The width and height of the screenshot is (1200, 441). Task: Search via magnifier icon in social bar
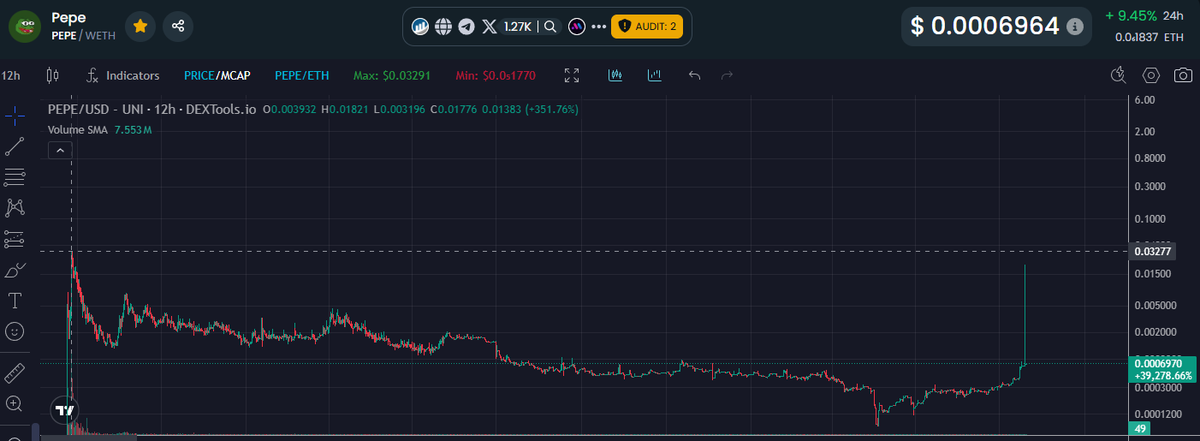(550, 27)
